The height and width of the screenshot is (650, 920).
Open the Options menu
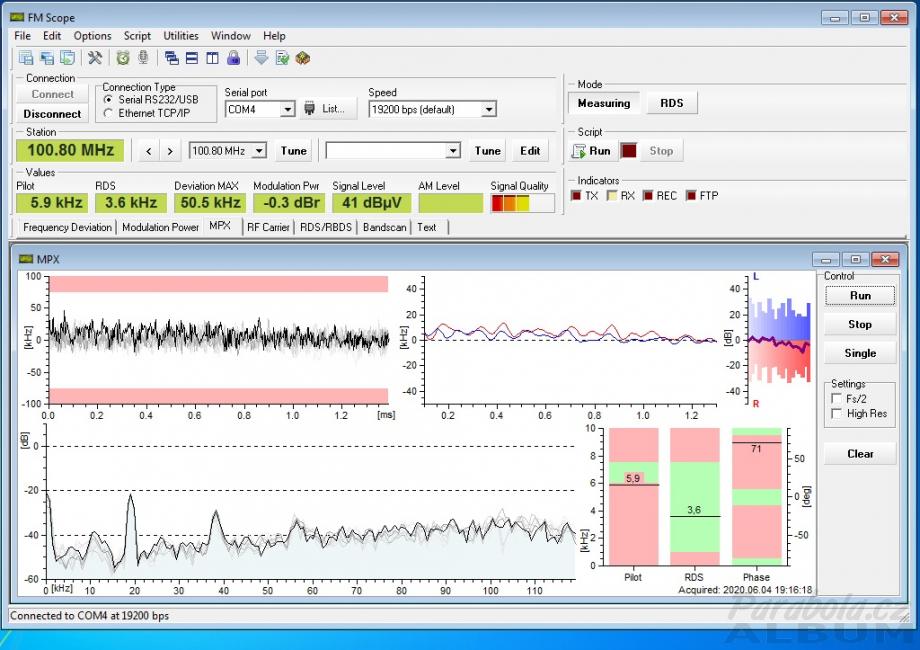coord(92,36)
